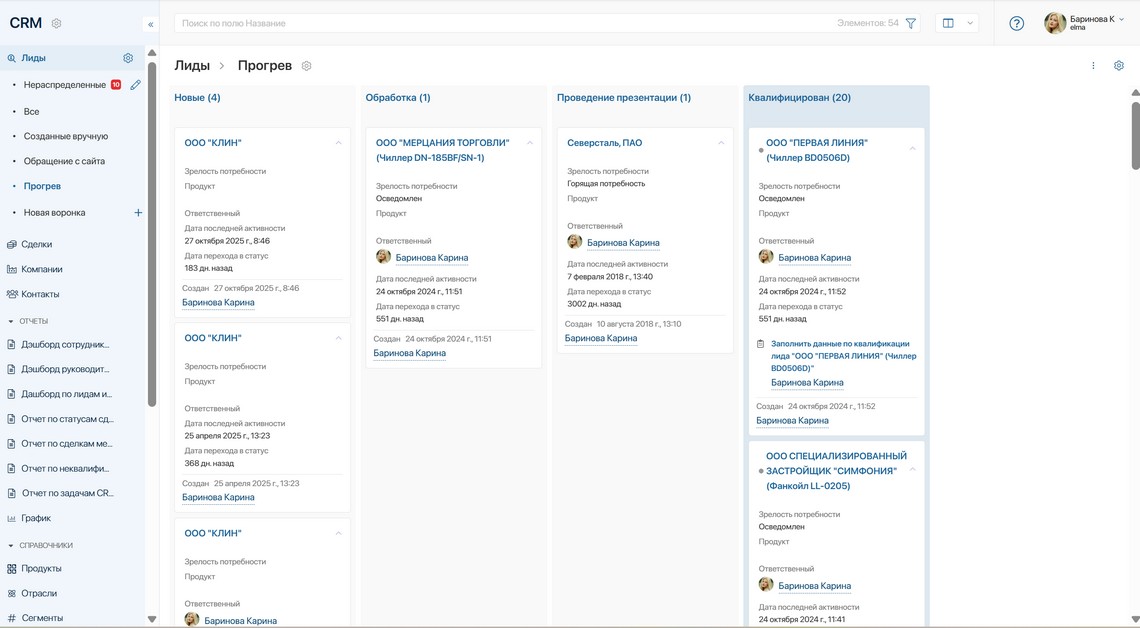
Task: Click the Лиды search icon in sidebar
Action: 12,58
